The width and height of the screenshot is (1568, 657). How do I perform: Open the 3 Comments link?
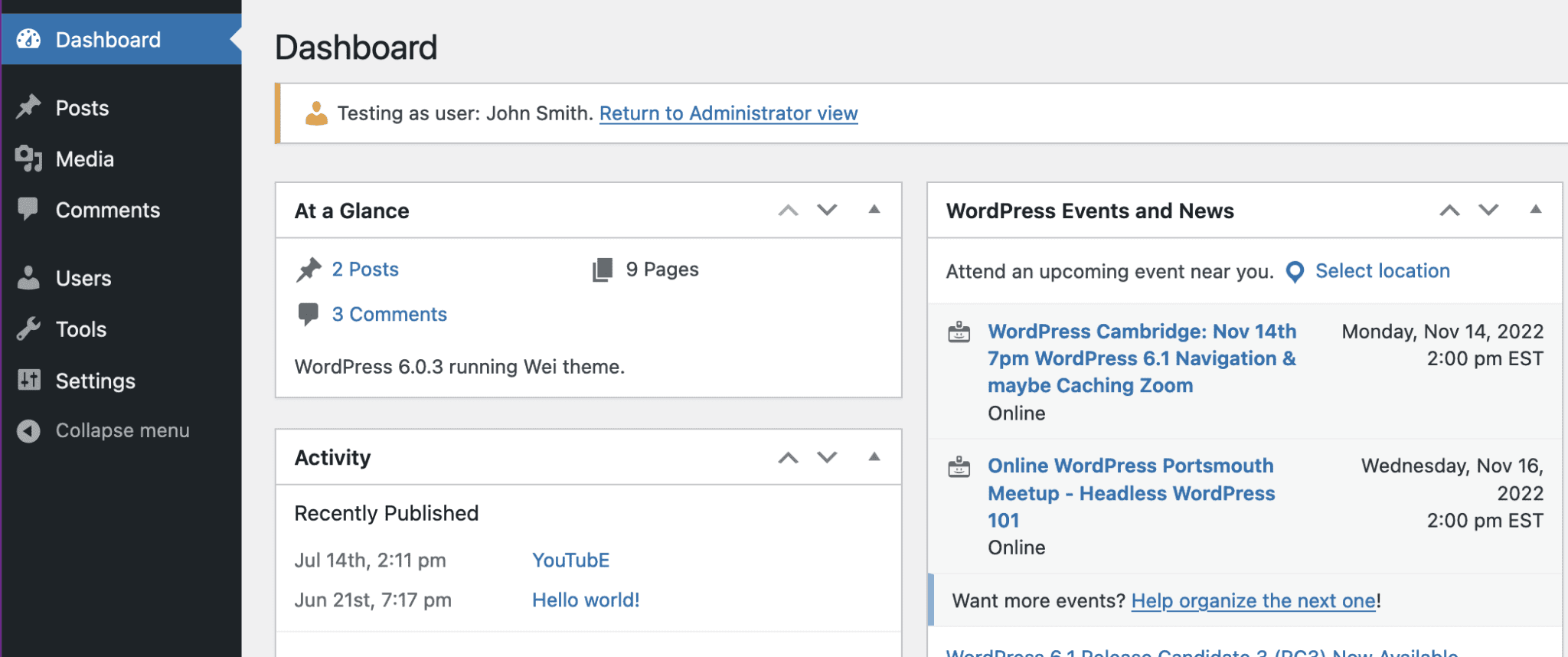[x=389, y=315]
